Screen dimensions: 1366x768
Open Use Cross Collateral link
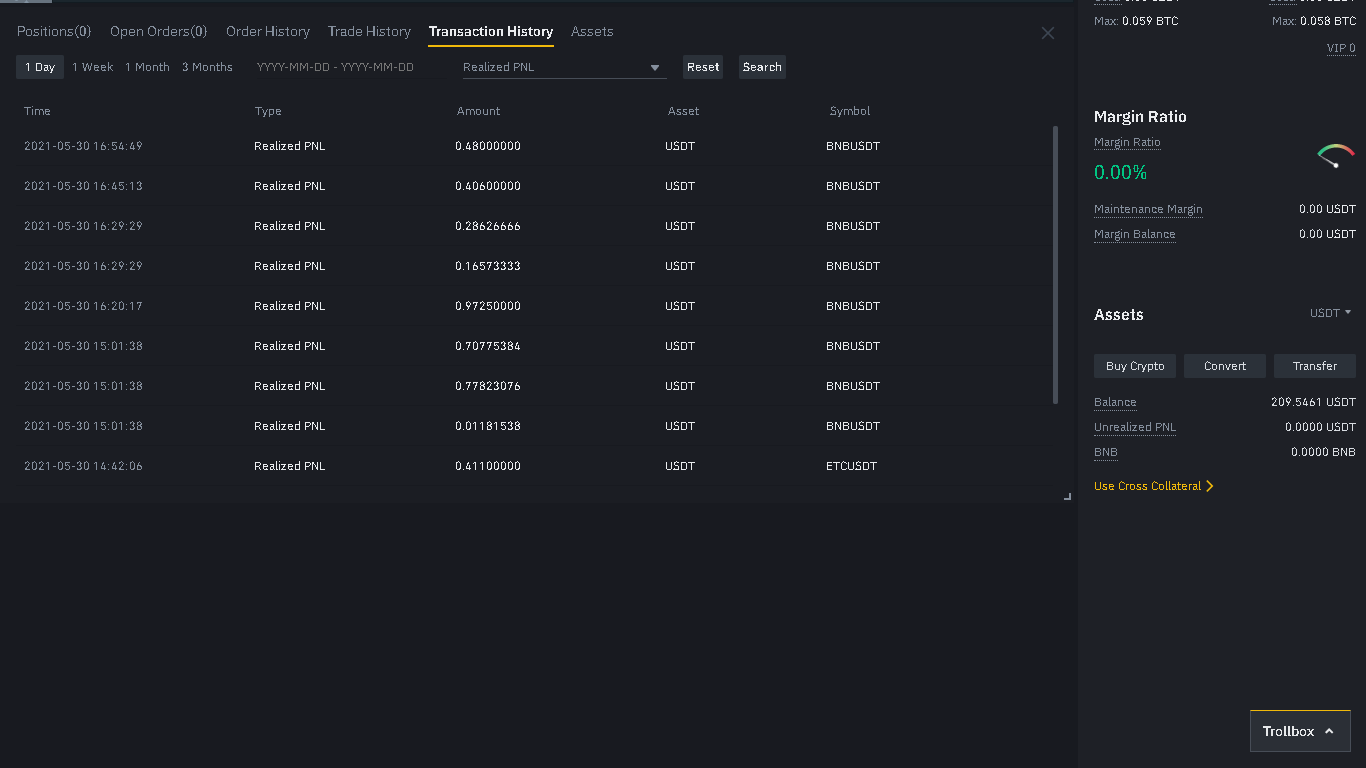pos(1154,486)
